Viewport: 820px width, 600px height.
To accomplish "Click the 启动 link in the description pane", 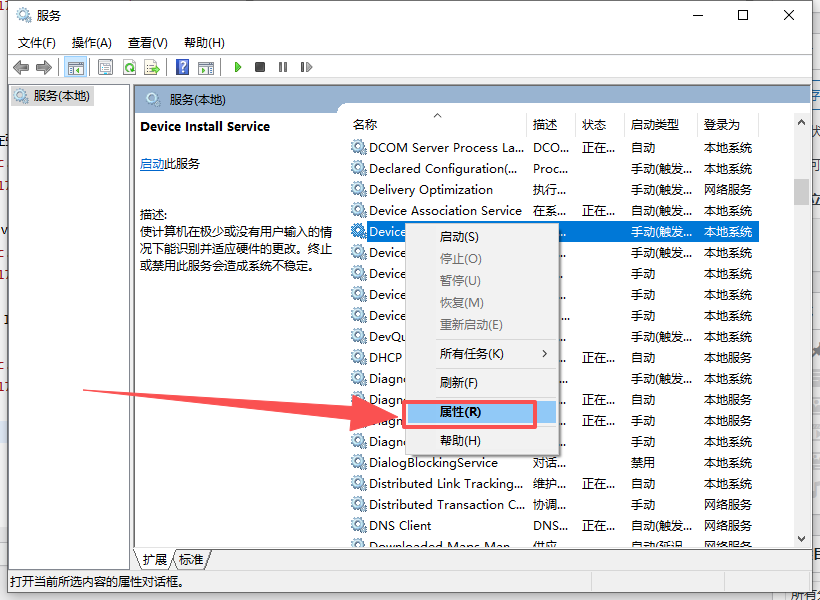I will tap(151, 164).
